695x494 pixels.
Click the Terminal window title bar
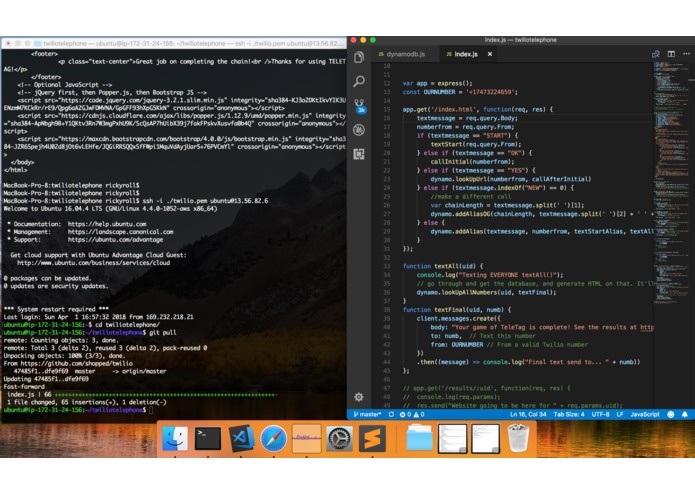pos(174,43)
